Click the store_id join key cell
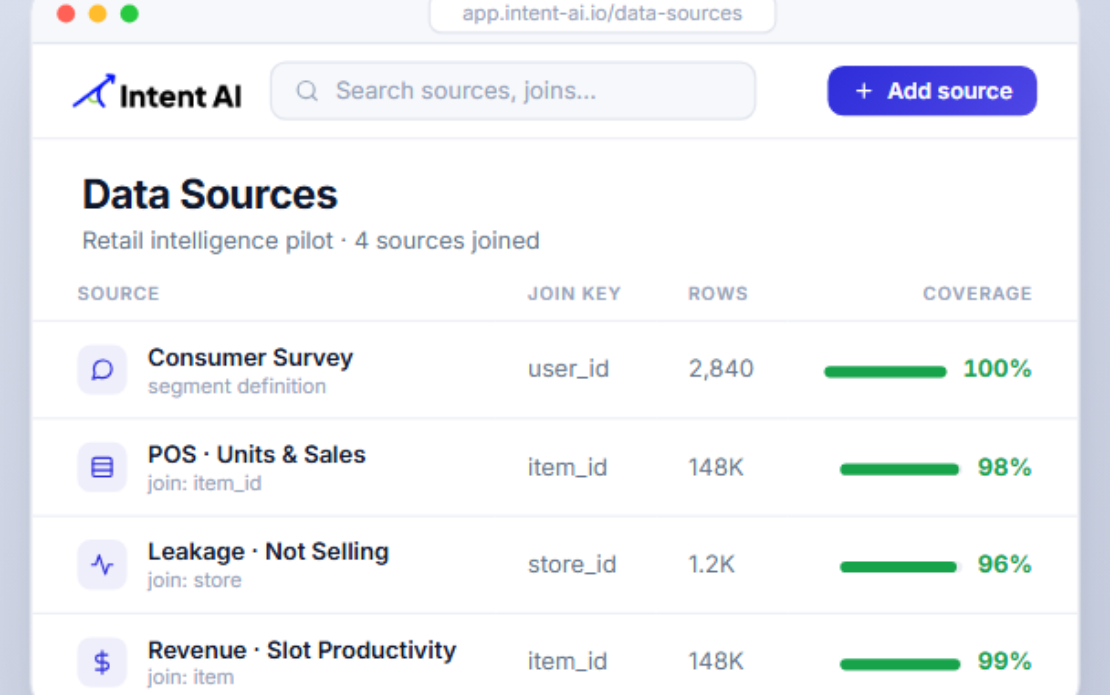The image size is (1110, 695). coord(572,565)
